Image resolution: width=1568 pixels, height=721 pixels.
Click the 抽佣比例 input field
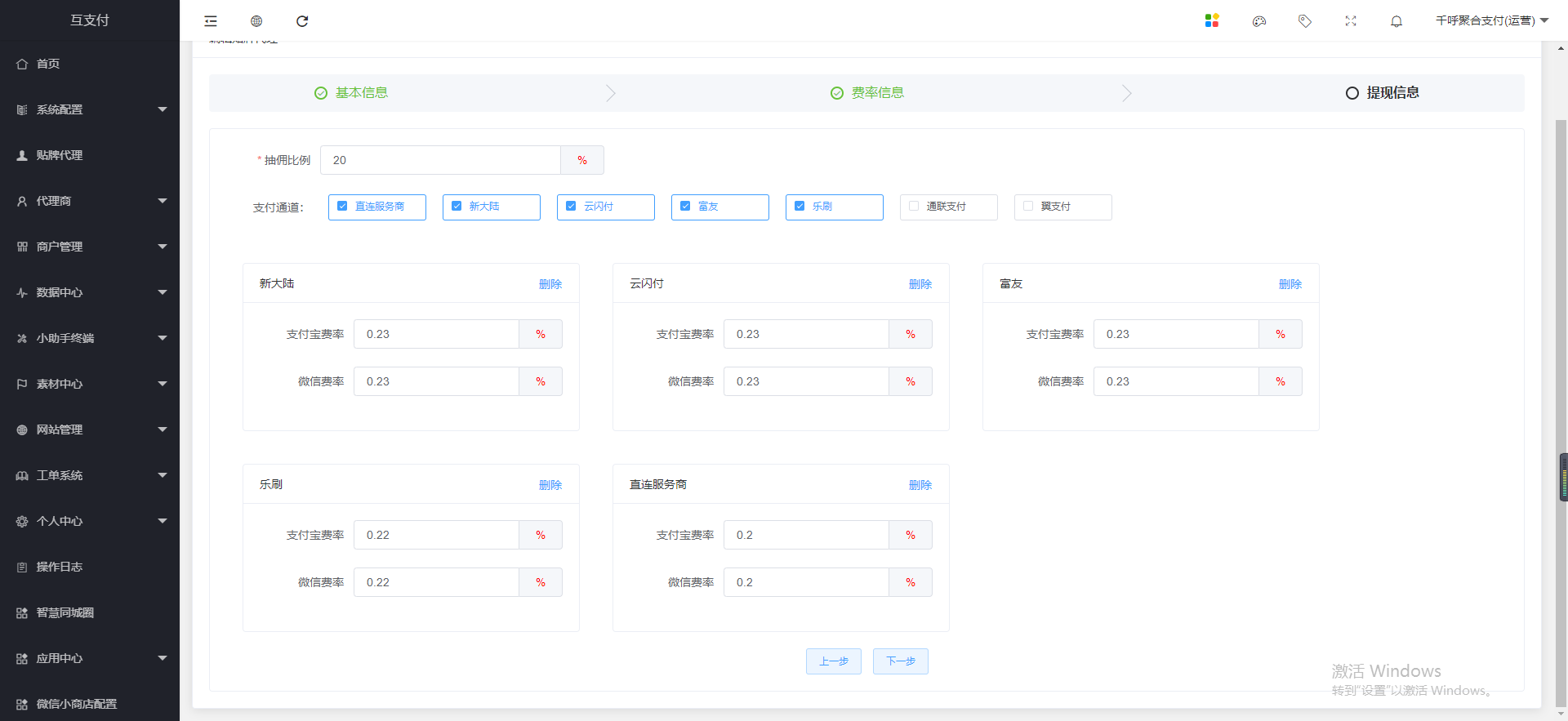click(440, 160)
